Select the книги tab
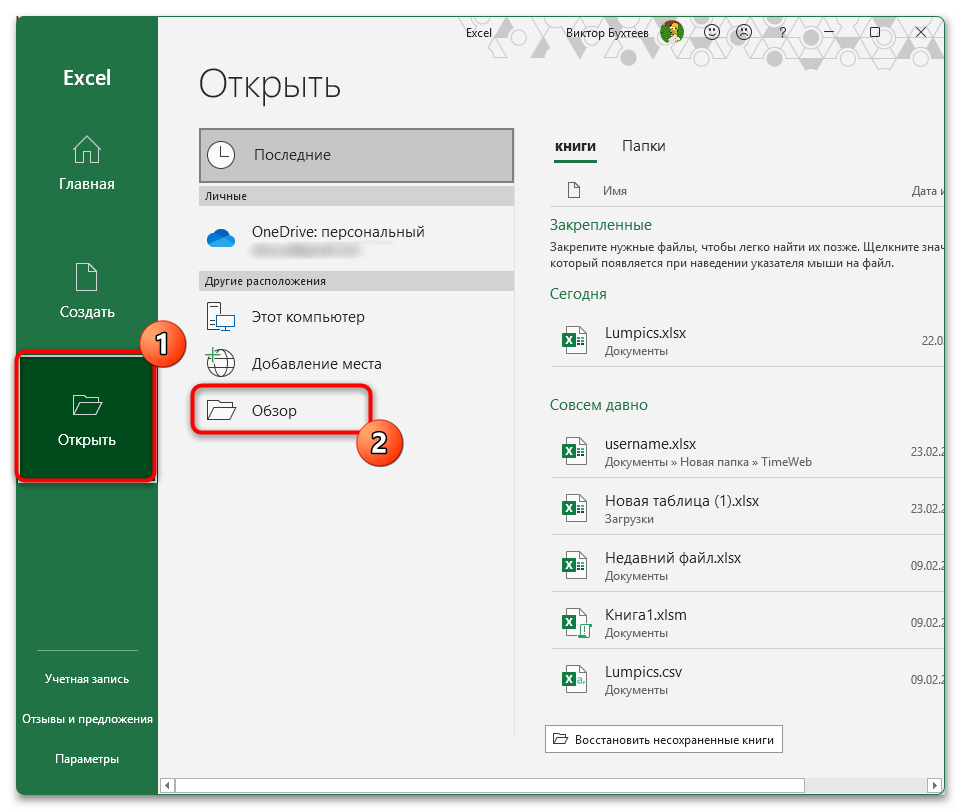This screenshot has width=961, height=811. [575, 146]
